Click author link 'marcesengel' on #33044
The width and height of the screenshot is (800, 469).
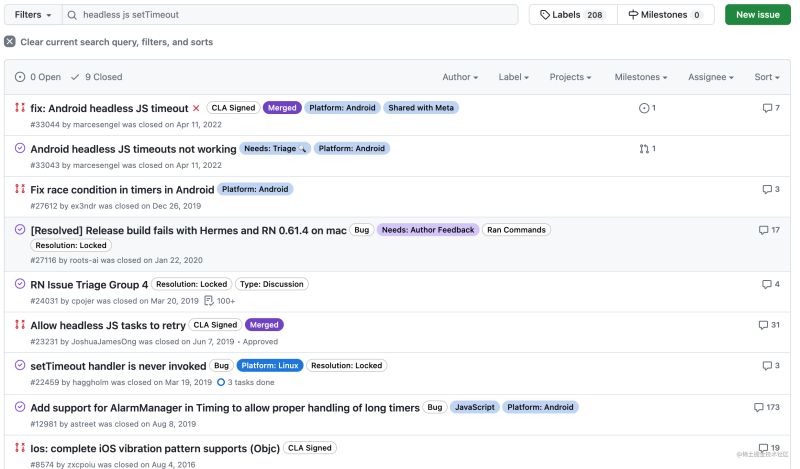click(x=96, y=125)
